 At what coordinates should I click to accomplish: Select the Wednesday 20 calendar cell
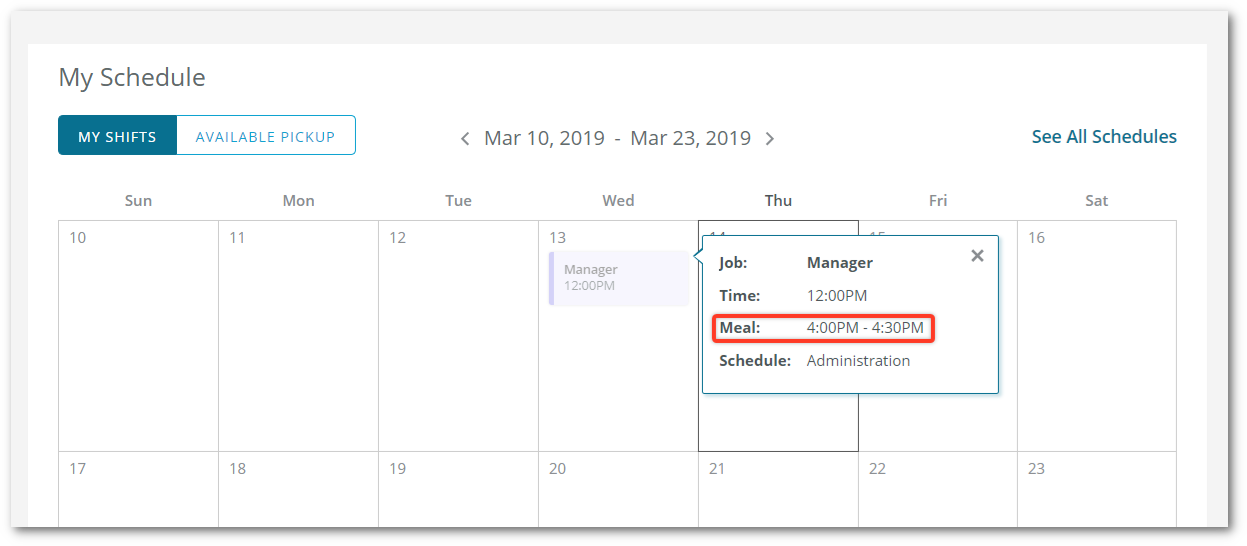pyautogui.click(x=618, y=489)
